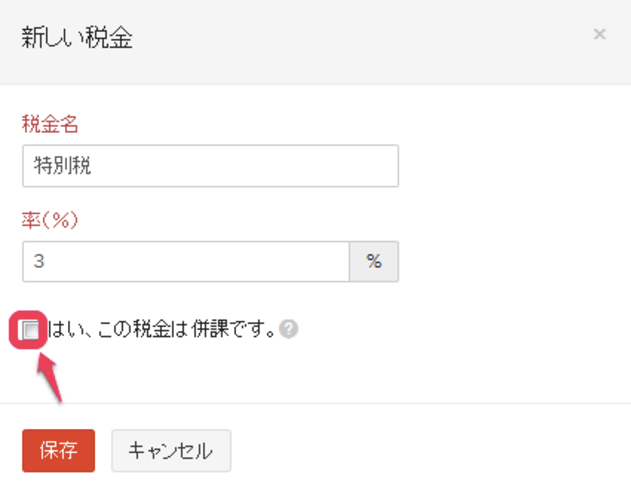
Task: Click the blank area right of the % addon
Action: tap(500, 261)
